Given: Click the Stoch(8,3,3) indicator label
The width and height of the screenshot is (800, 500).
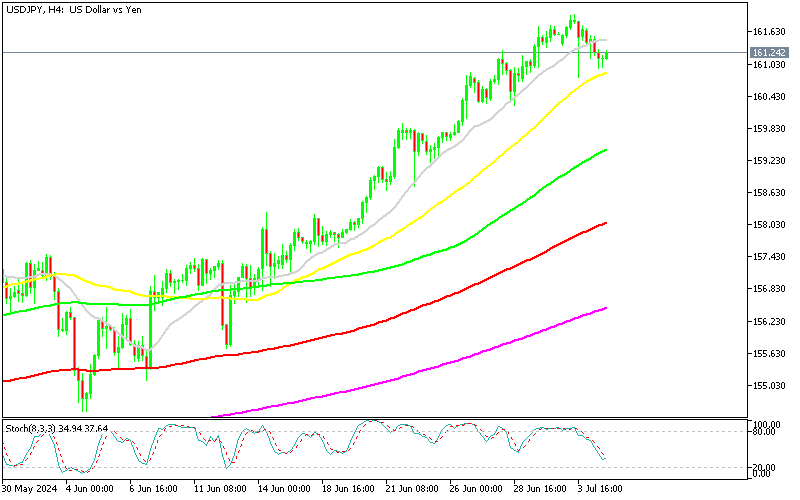Looking at the screenshot, I should pyautogui.click(x=57, y=428).
